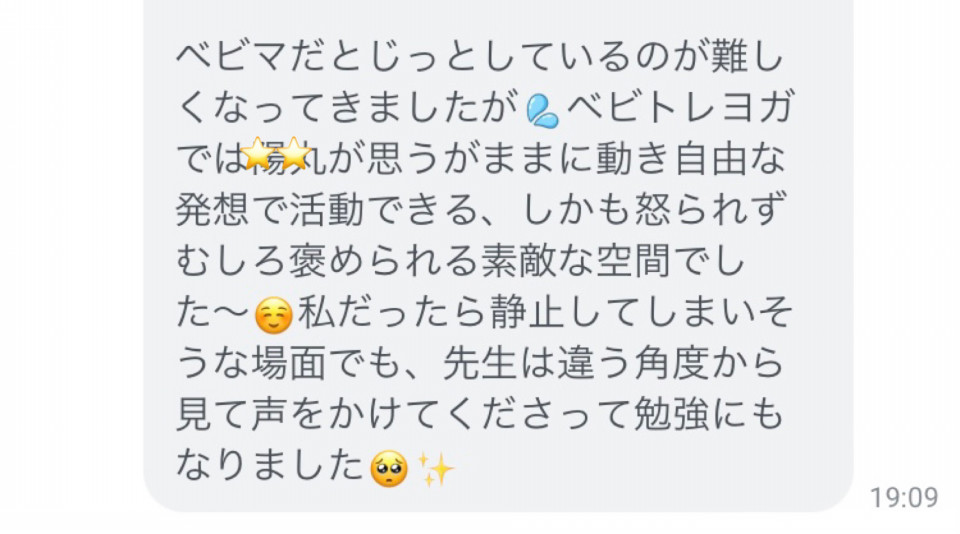Click the ベビトレヨガ text
Image resolution: width=960 pixels, height=534 pixels.
[679, 108]
